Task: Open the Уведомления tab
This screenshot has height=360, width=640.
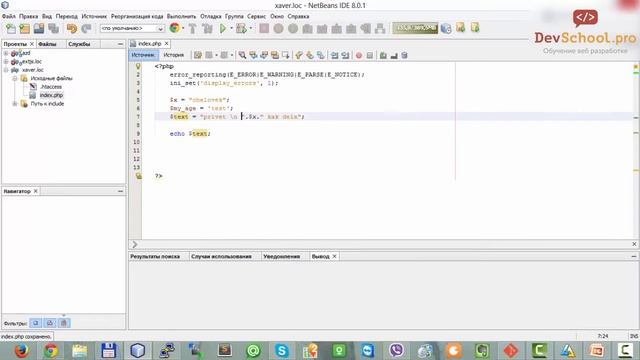Action: pyautogui.click(x=282, y=256)
